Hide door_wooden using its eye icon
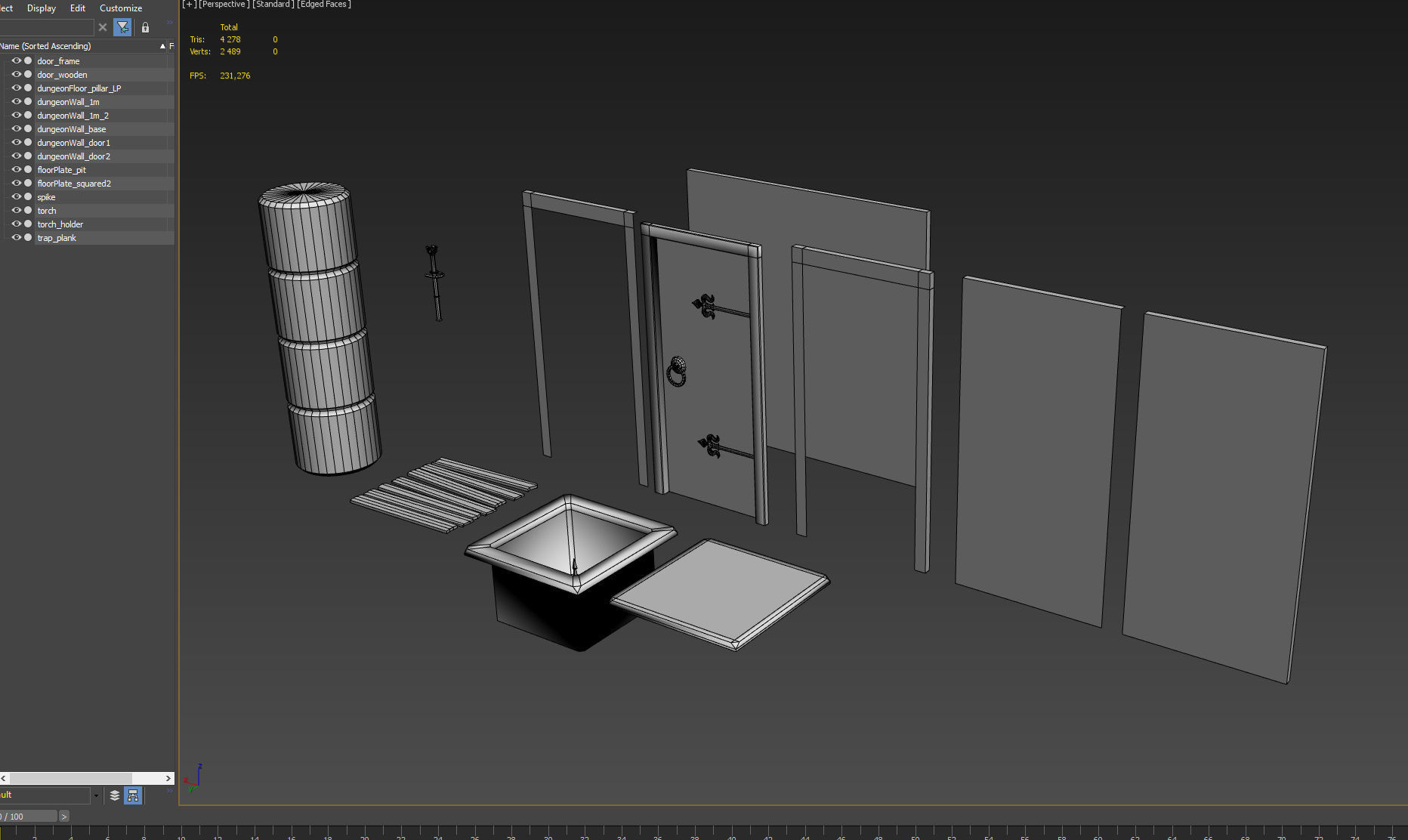The image size is (1408, 840). (x=16, y=74)
